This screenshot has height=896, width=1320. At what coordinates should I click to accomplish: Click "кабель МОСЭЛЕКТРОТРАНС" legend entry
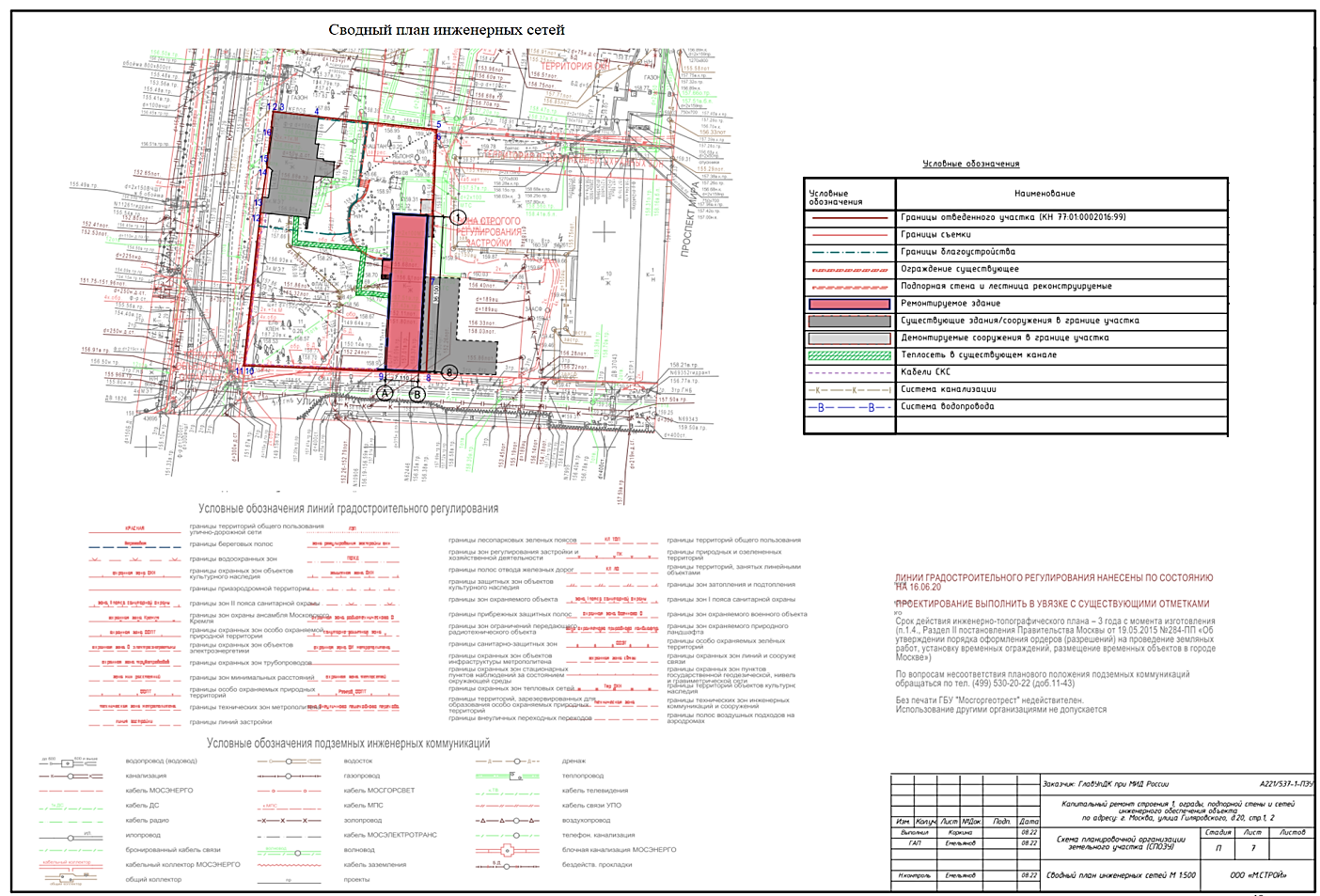click(390, 835)
